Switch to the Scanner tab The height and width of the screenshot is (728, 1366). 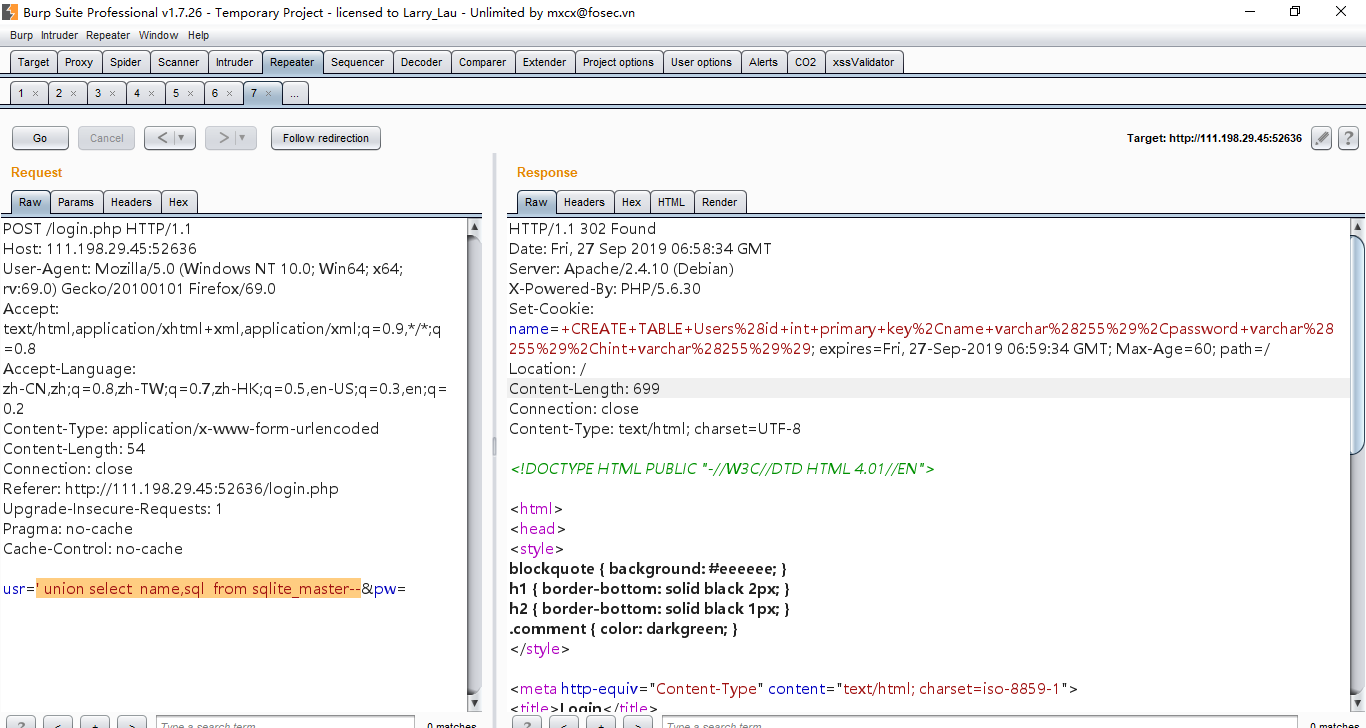click(179, 62)
